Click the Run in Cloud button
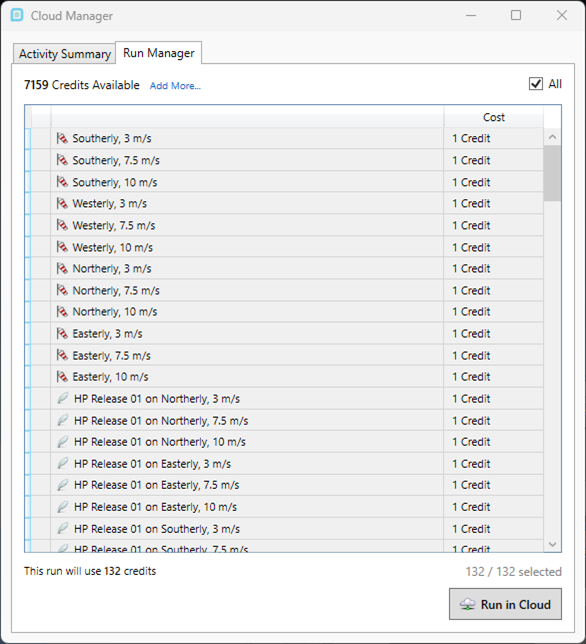Screen dimensions: 586x644 coord(505,604)
